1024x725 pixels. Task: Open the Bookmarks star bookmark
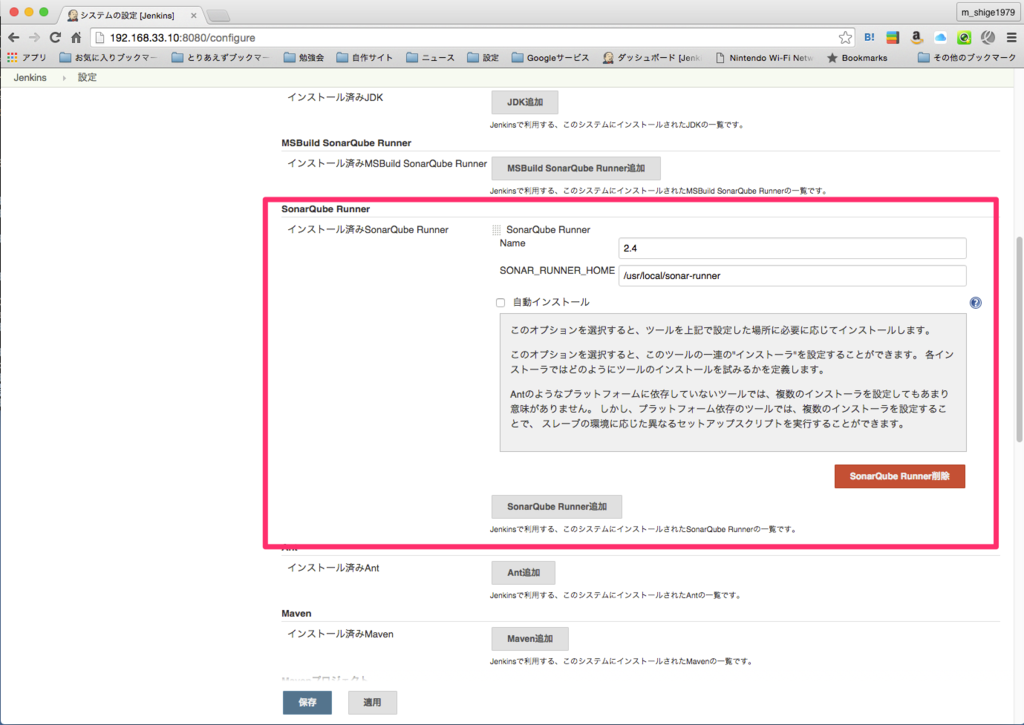857,57
